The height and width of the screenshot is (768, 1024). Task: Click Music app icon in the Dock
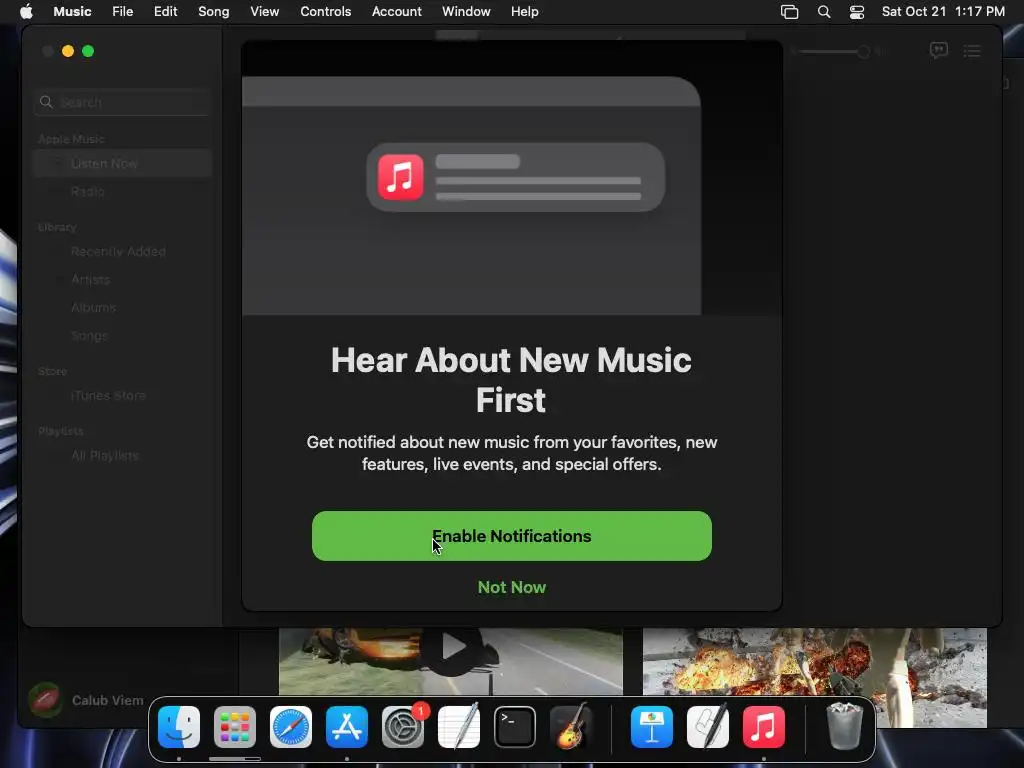pyautogui.click(x=763, y=727)
